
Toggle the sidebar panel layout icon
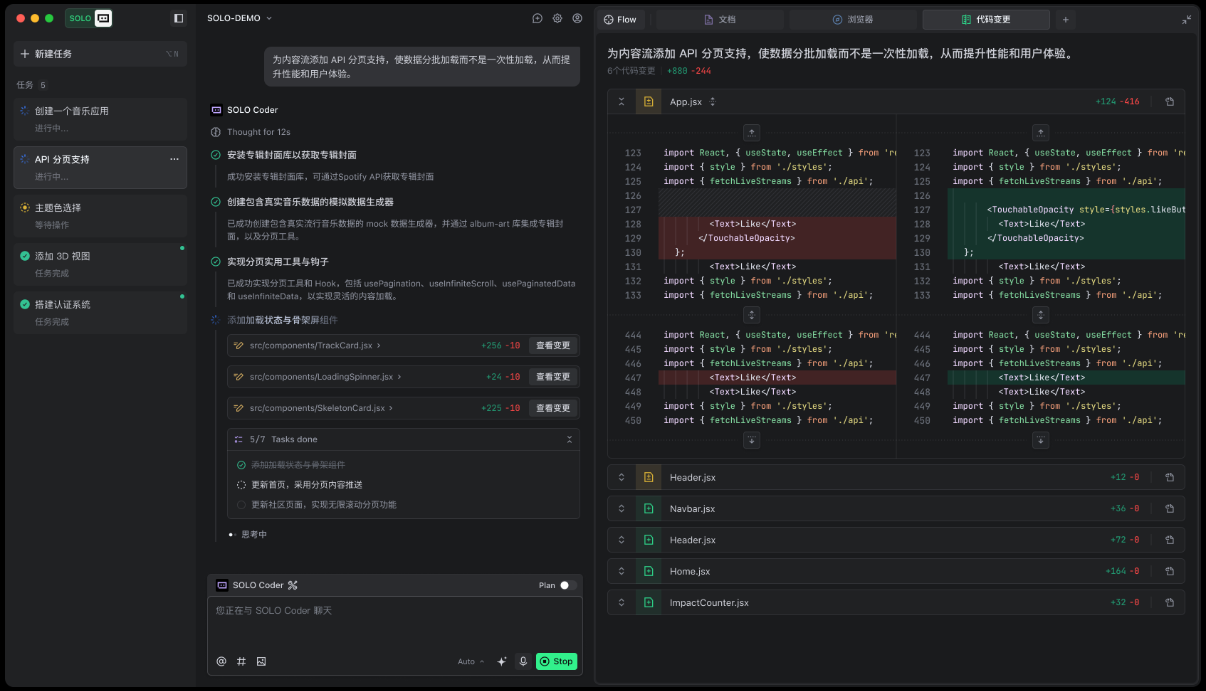178,18
